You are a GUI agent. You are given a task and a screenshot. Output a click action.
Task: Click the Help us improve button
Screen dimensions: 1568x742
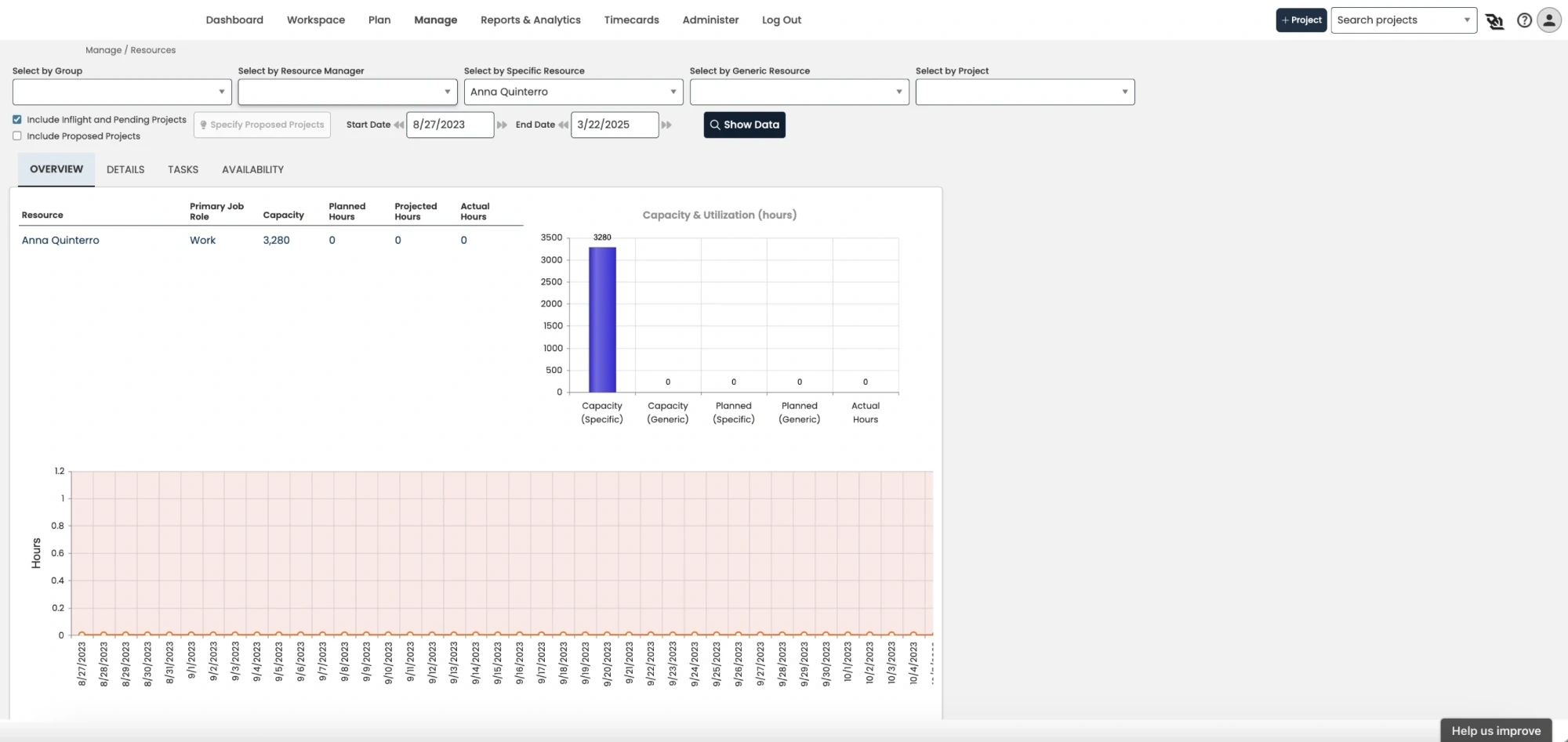tap(1496, 730)
